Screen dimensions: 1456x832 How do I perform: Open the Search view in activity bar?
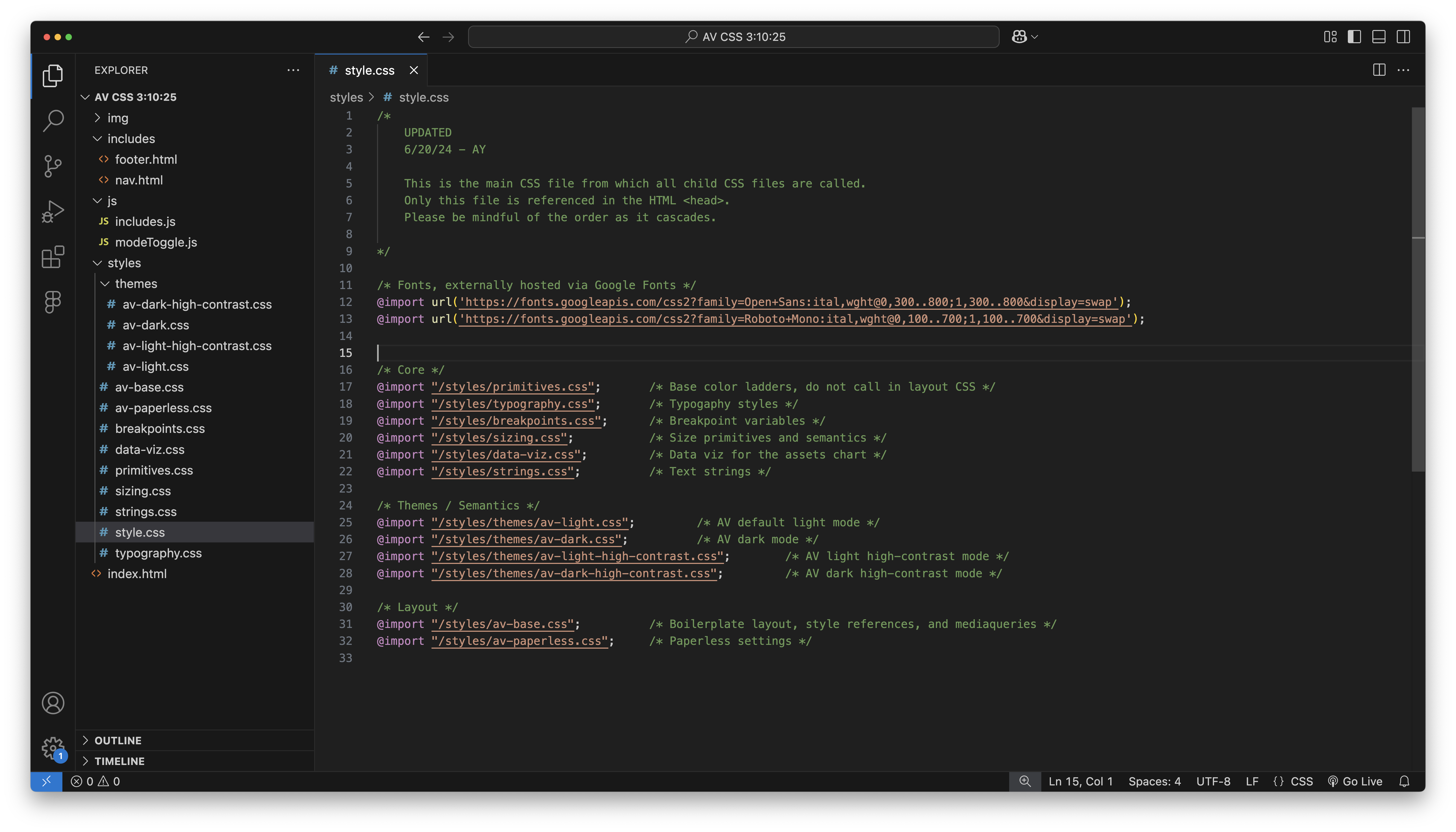53,121
